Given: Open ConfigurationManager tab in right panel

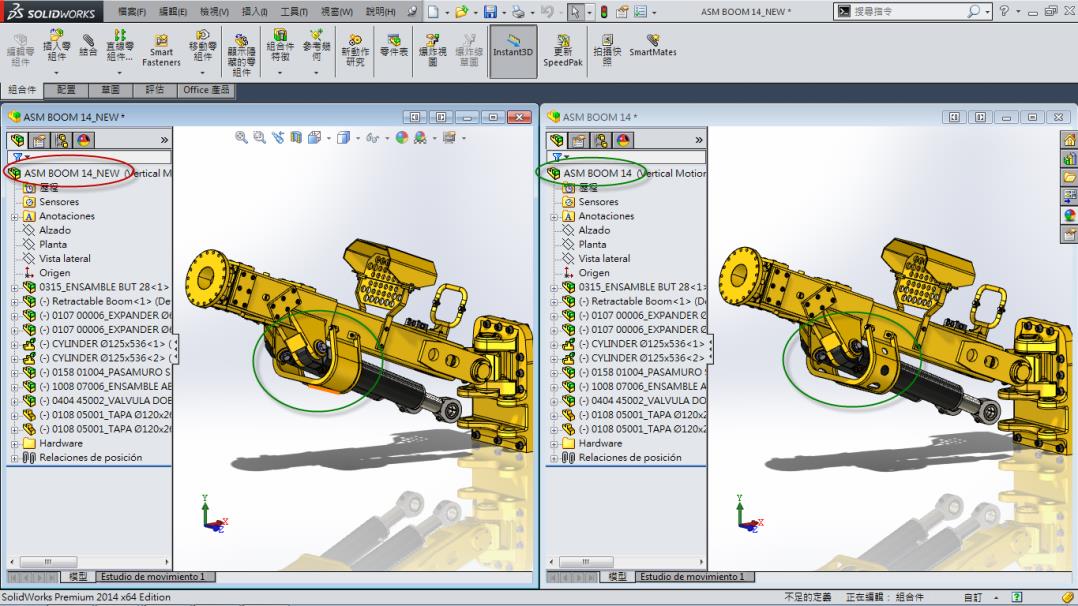Looking at the screenshot, I should 603,141.
